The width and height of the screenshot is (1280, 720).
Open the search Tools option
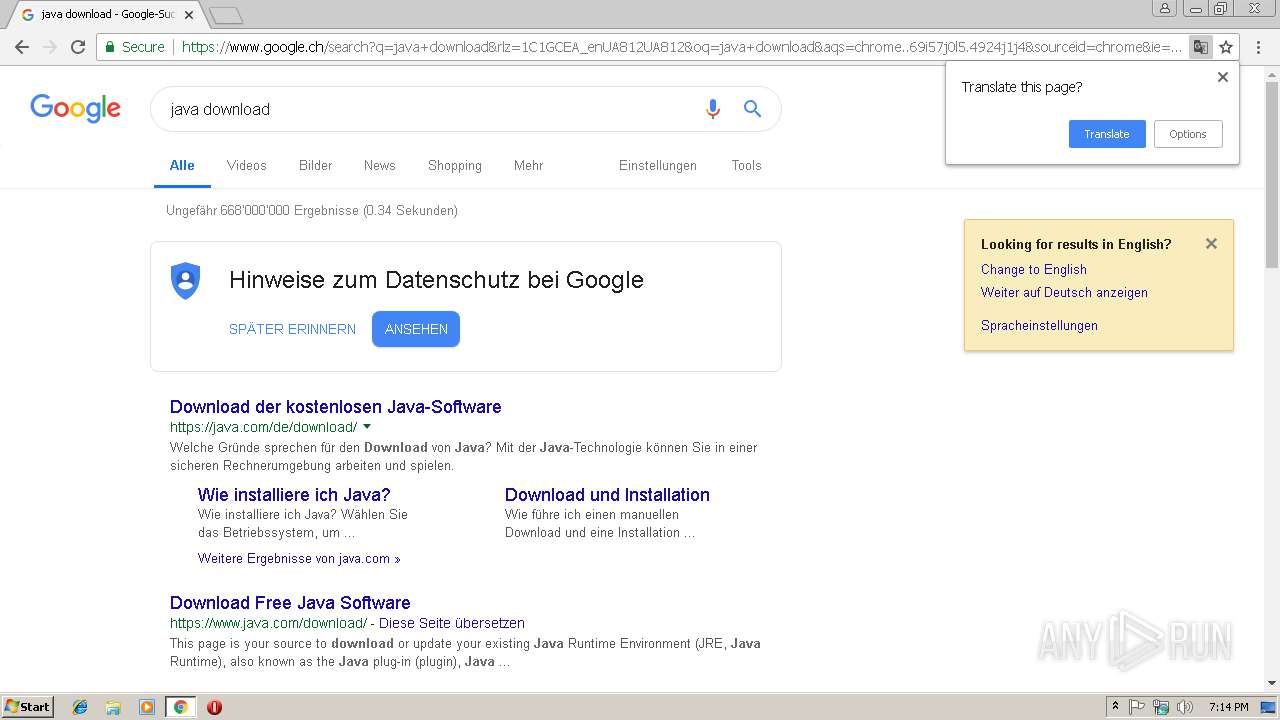coord(746,166)
